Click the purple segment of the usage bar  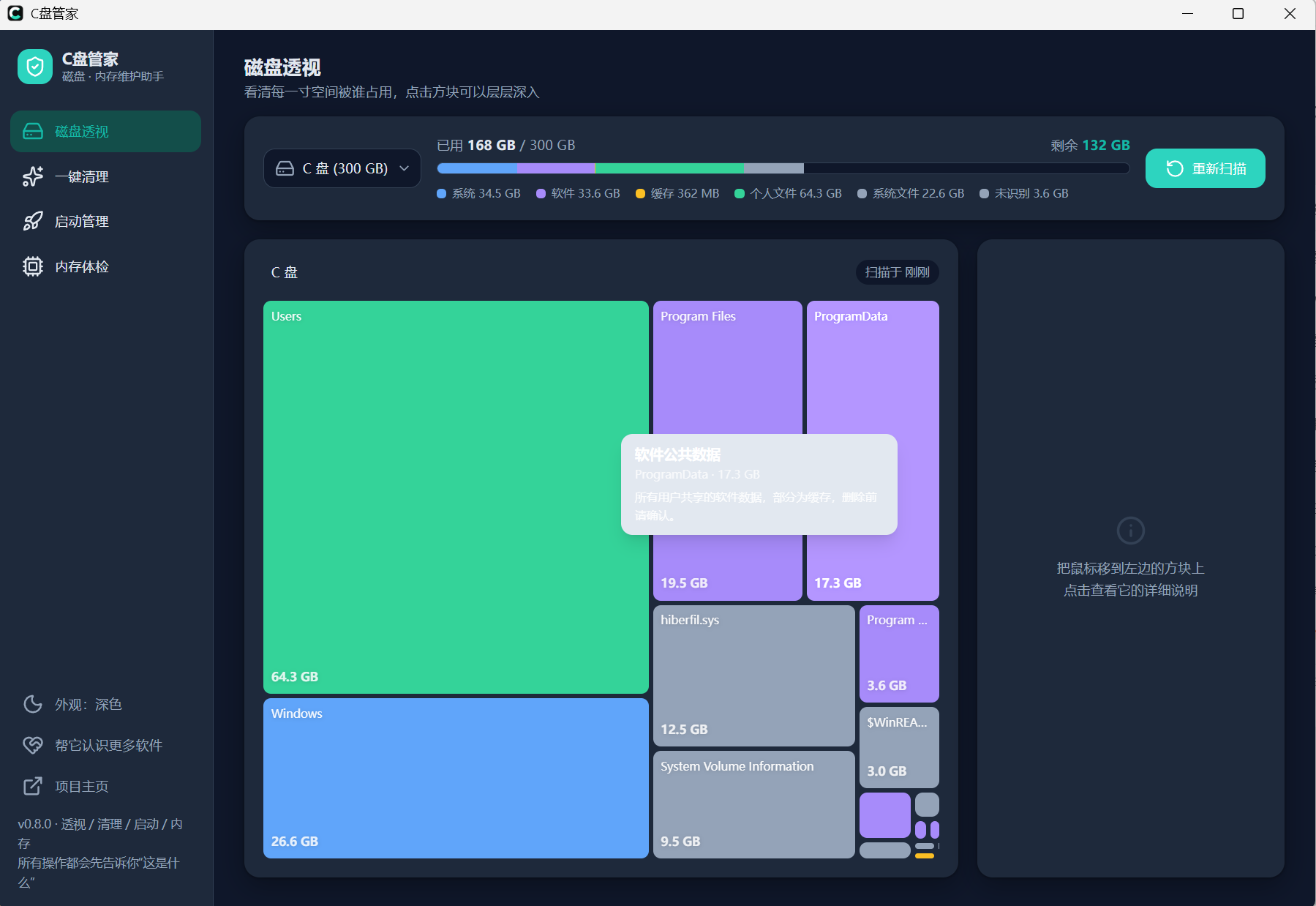tap(556, 168)
